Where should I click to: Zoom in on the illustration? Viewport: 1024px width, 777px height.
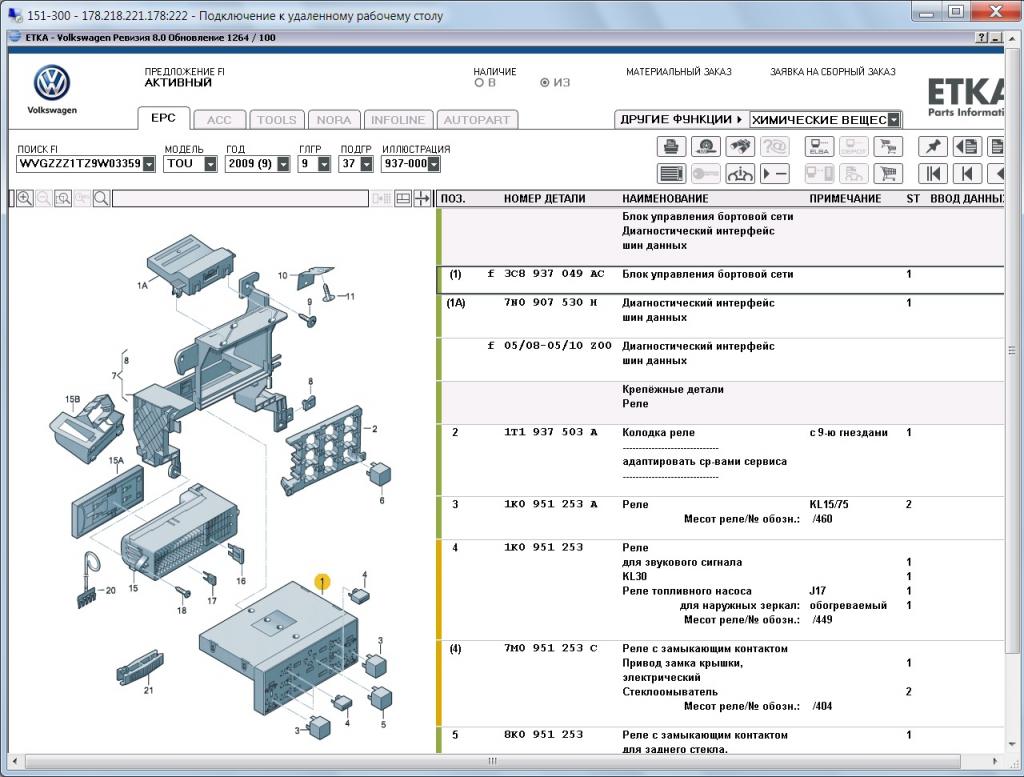tap(25, 198)
